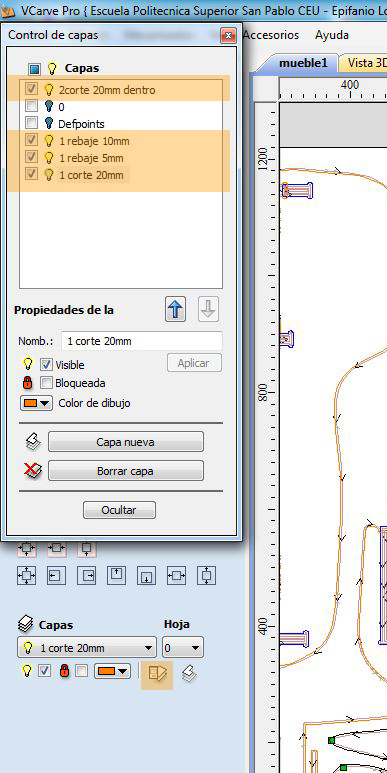
Task: Select '1 rebaje 10mm' layer name
Action: tap(94, 141)
